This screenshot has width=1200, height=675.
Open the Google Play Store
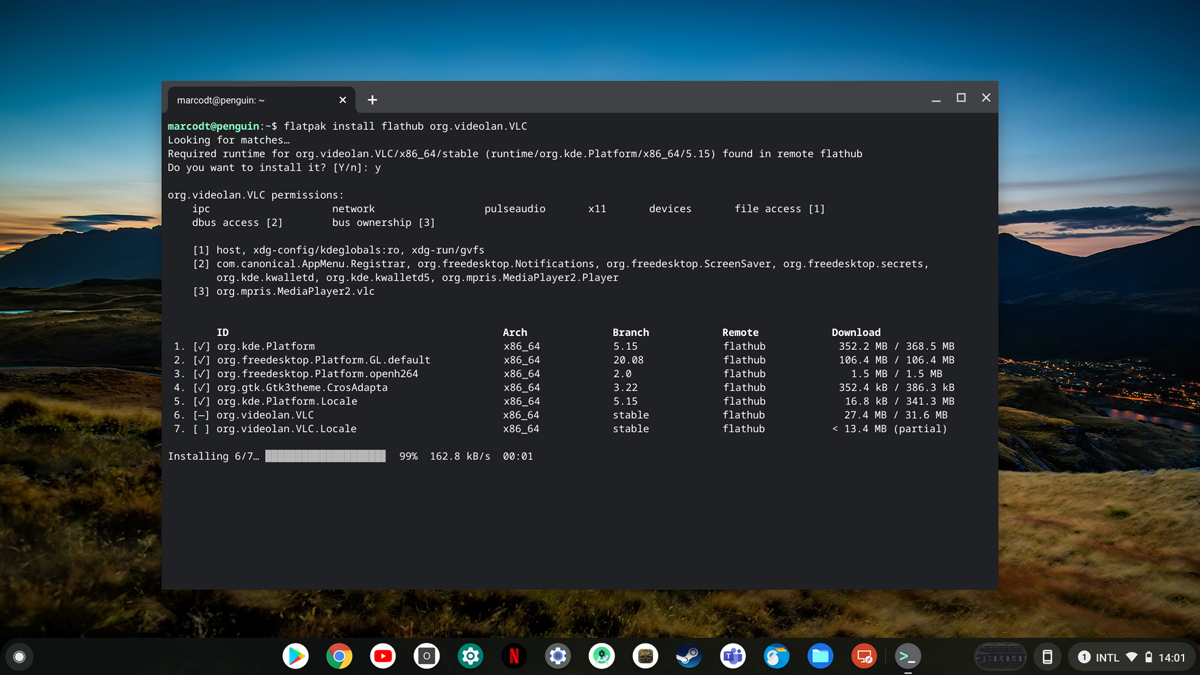[x=295, y=656]
